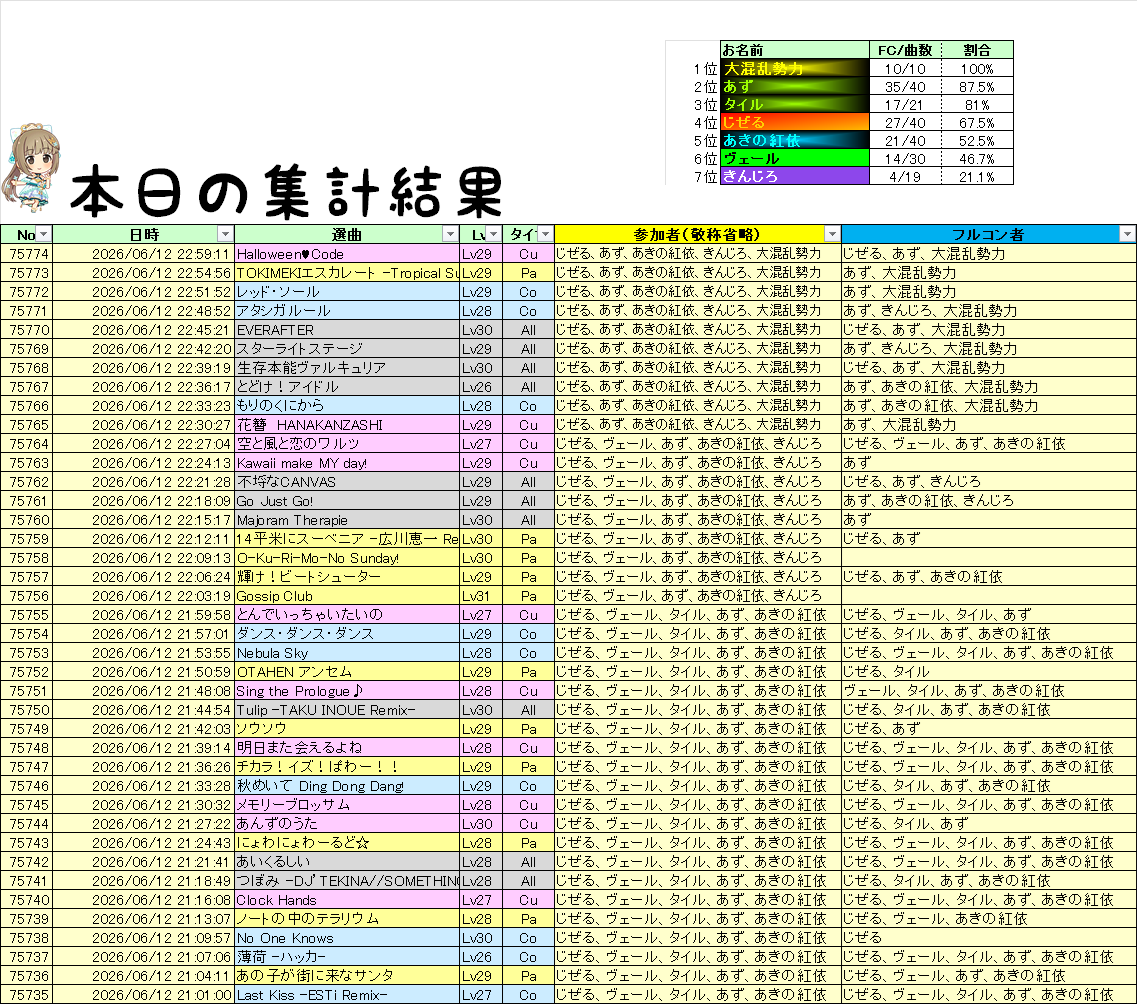1137x1004 pixels.
Task: Select the date cell 2026/06/12 21:59:58
Action: (x=144, y=615)
